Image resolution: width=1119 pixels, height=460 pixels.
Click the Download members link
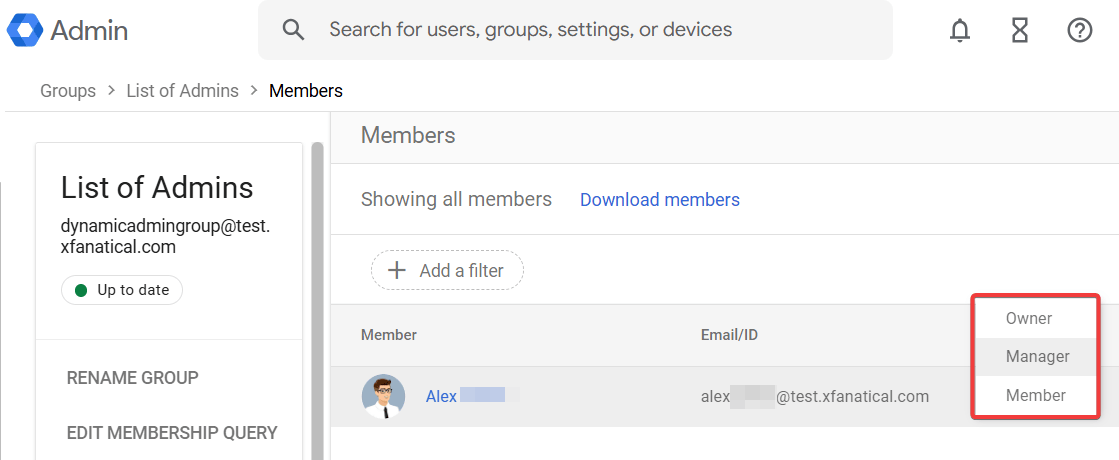point(660,200)
